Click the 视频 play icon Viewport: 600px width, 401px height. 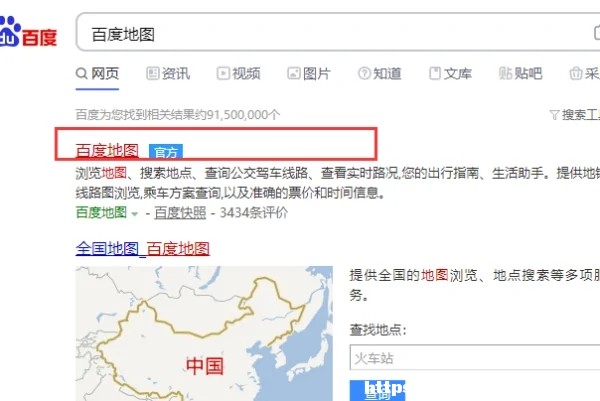[x=223, y=73]
